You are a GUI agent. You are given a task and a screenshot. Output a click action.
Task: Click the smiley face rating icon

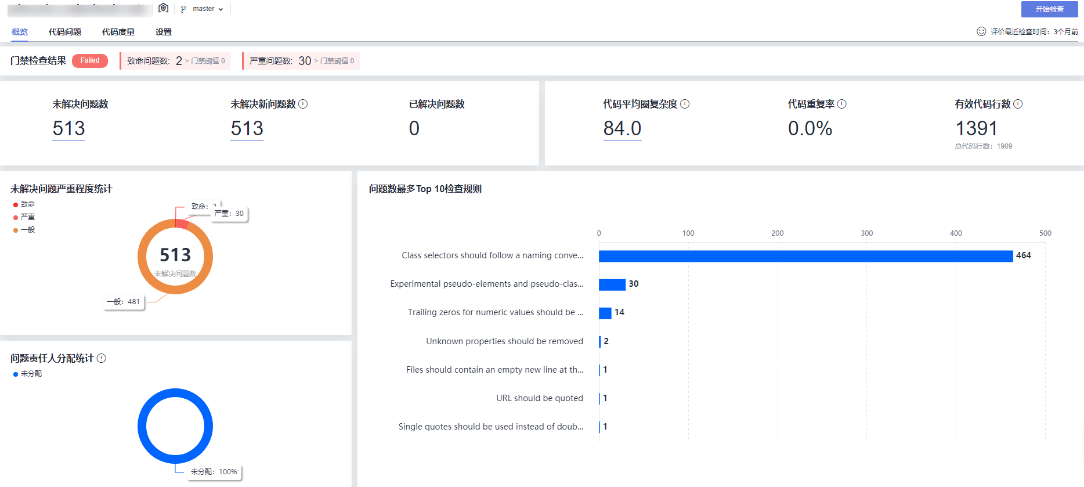(x=981, y=32)
